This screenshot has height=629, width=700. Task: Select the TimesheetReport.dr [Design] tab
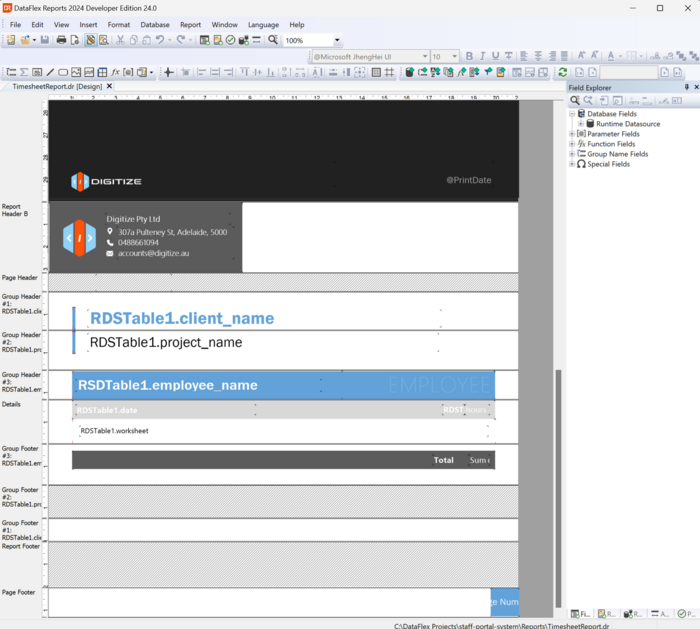pos(55,87)
